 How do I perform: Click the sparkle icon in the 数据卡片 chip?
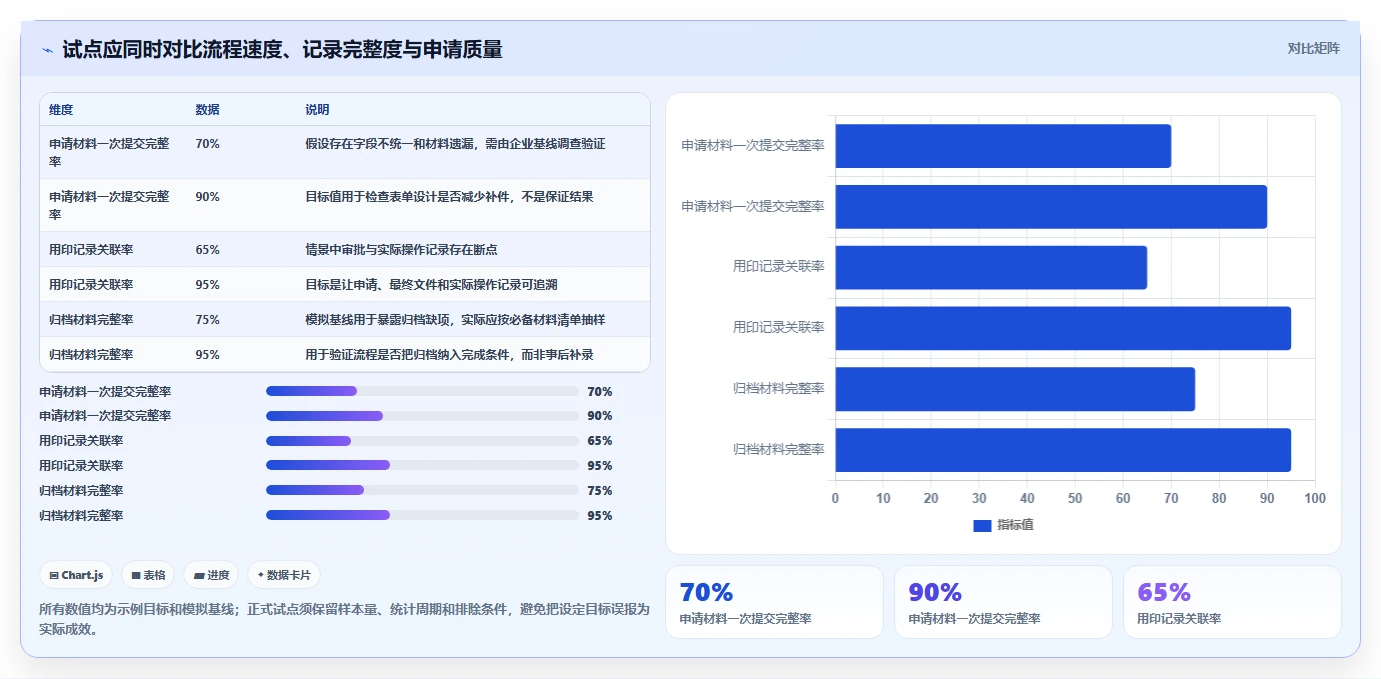[261, 575]
